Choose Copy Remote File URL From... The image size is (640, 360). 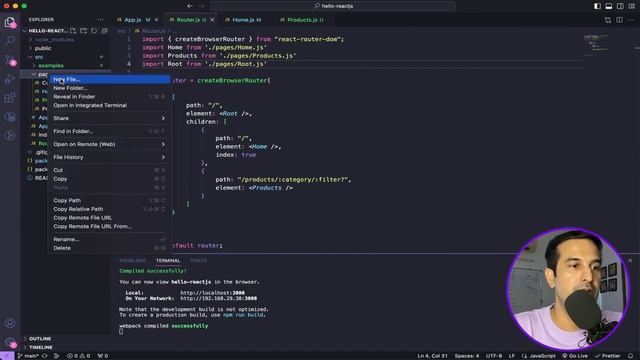tap(109, 227)
